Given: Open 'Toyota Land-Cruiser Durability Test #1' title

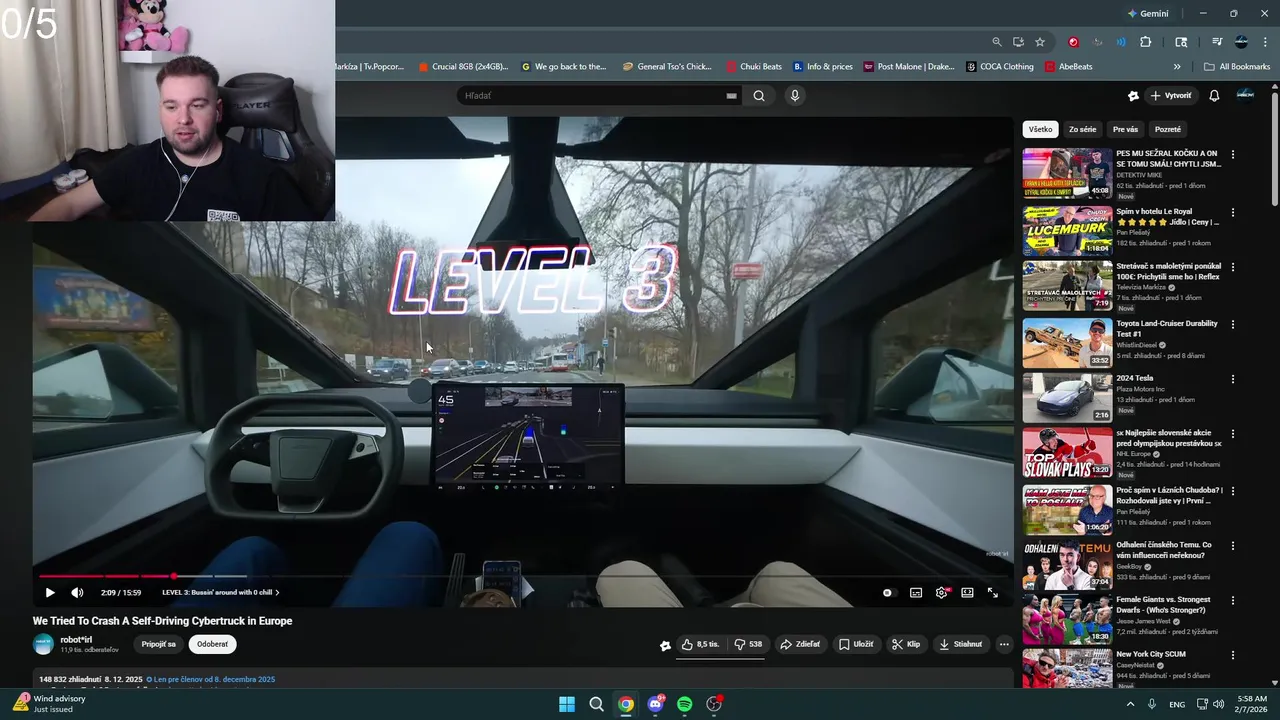Looking at the screenshot, I should 1166,328.
